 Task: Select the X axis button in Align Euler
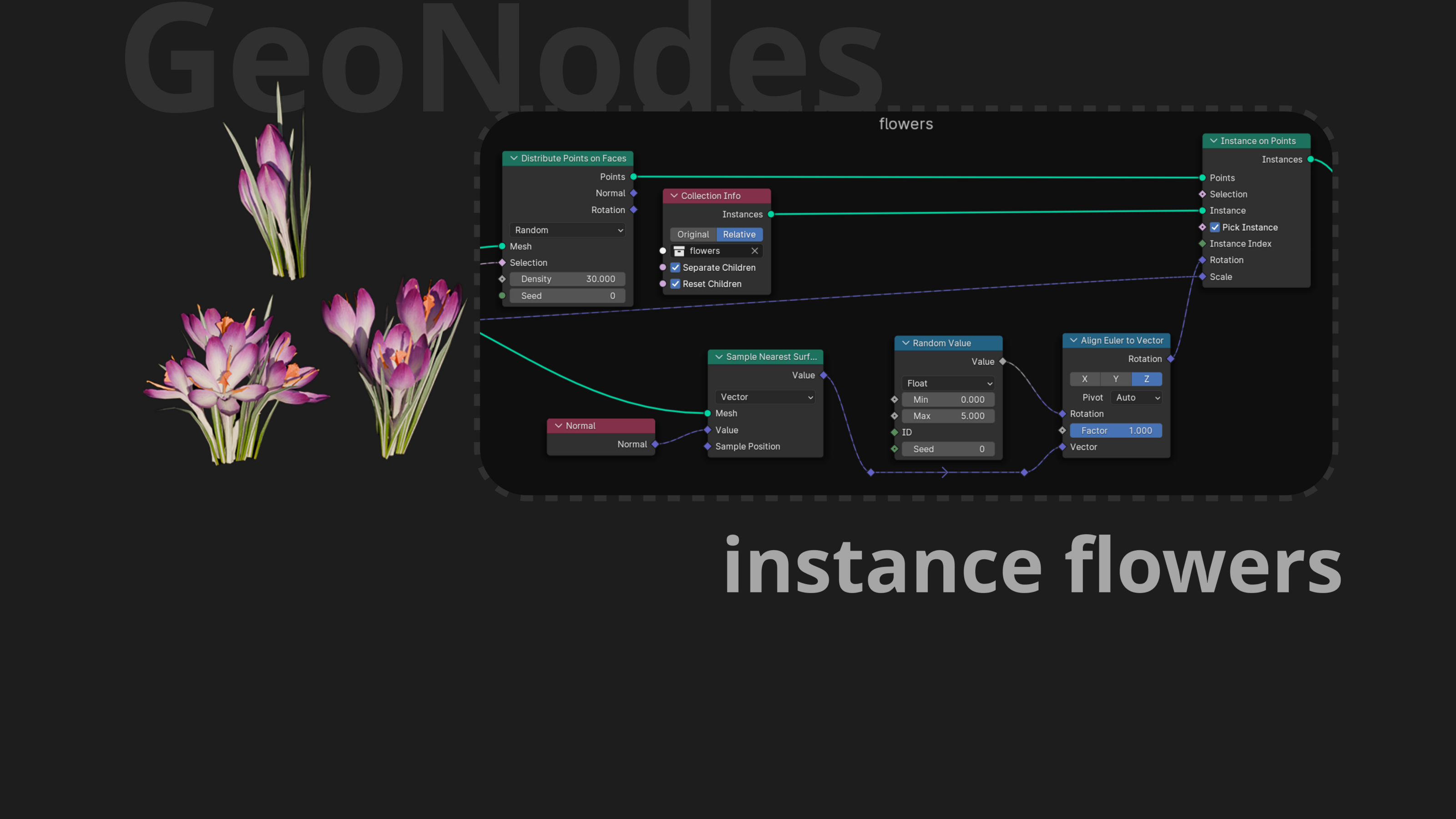point(1084,379)
